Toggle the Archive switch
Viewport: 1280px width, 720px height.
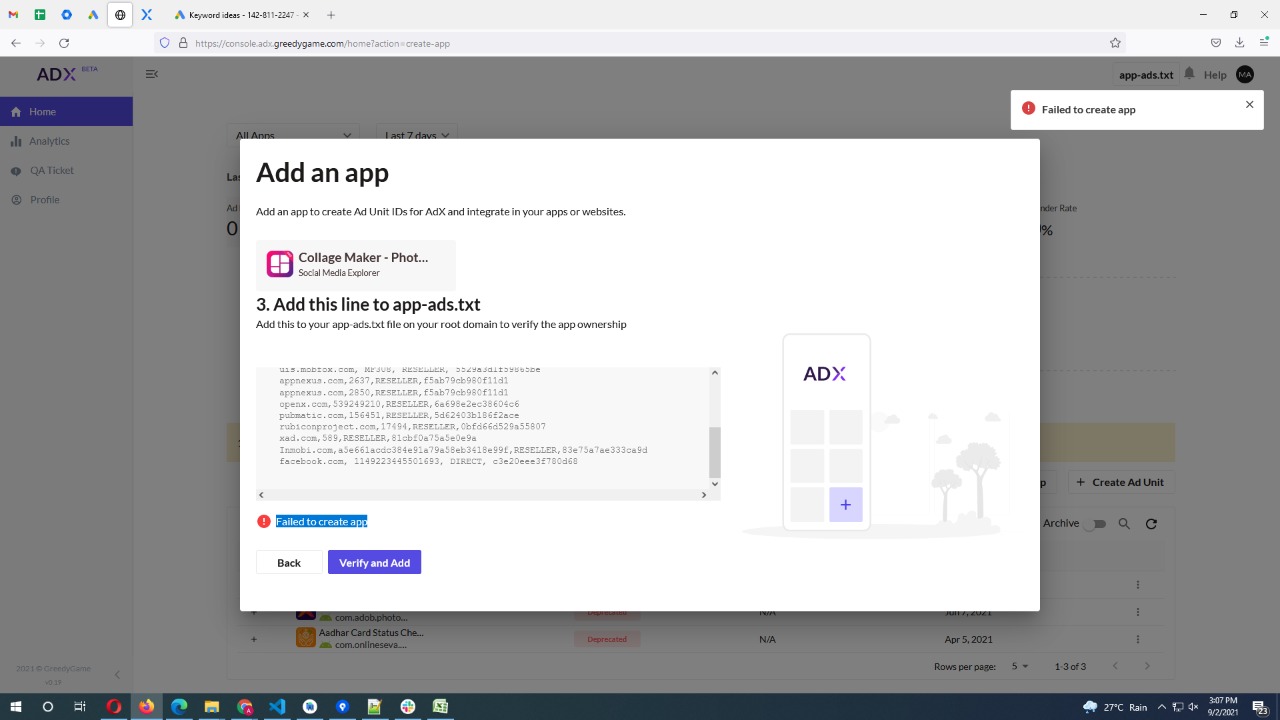[x=1097, y=524]
